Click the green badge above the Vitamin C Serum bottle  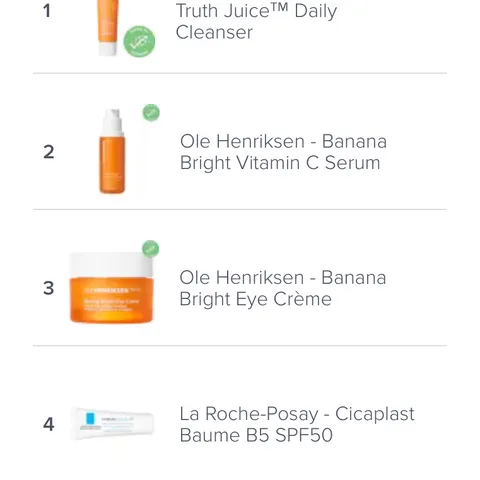[x=151, y=113]
